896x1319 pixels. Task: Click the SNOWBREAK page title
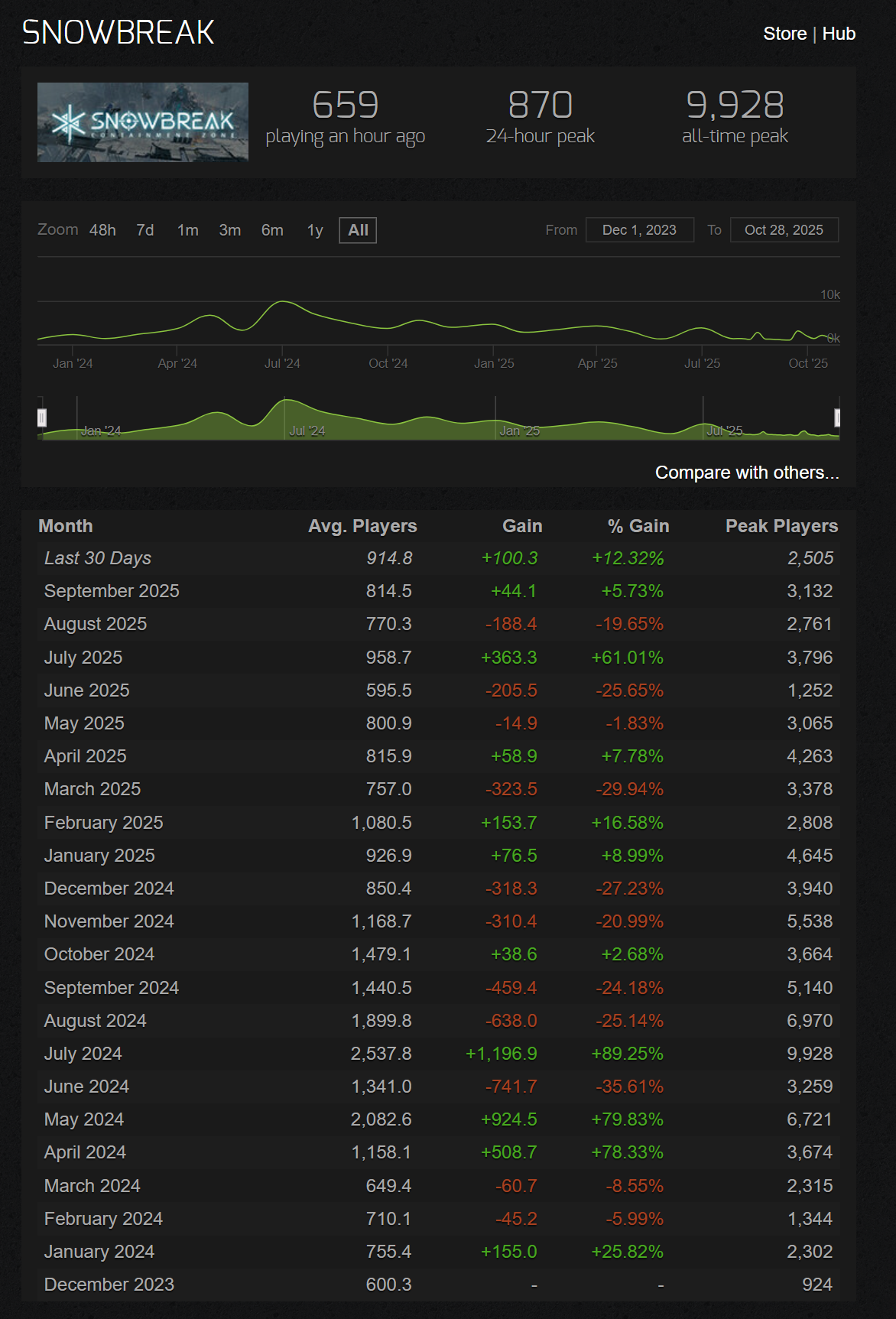118,33
